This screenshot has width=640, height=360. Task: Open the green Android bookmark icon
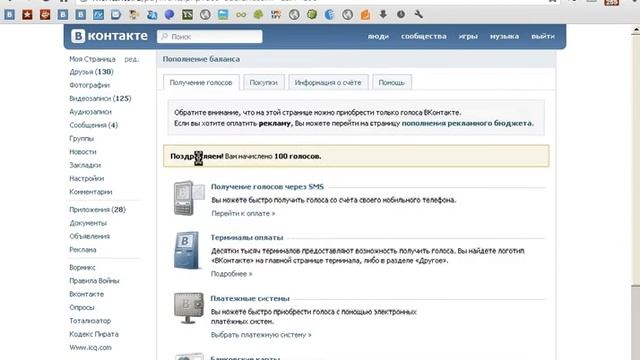(x=258, y=15)
